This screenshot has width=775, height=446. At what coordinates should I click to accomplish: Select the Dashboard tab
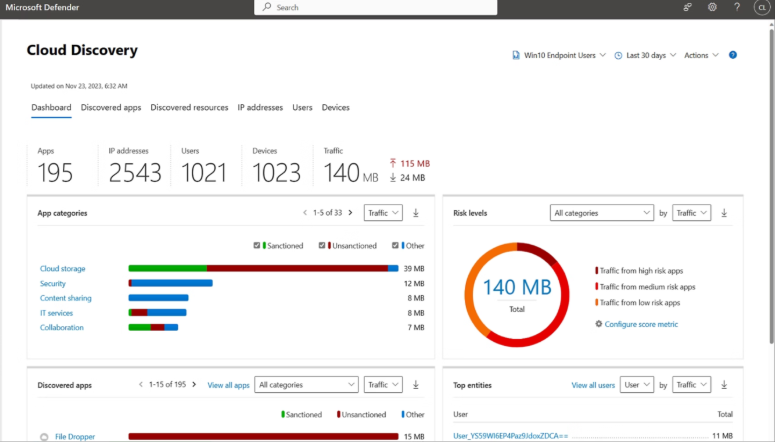[x=51, y=107]
